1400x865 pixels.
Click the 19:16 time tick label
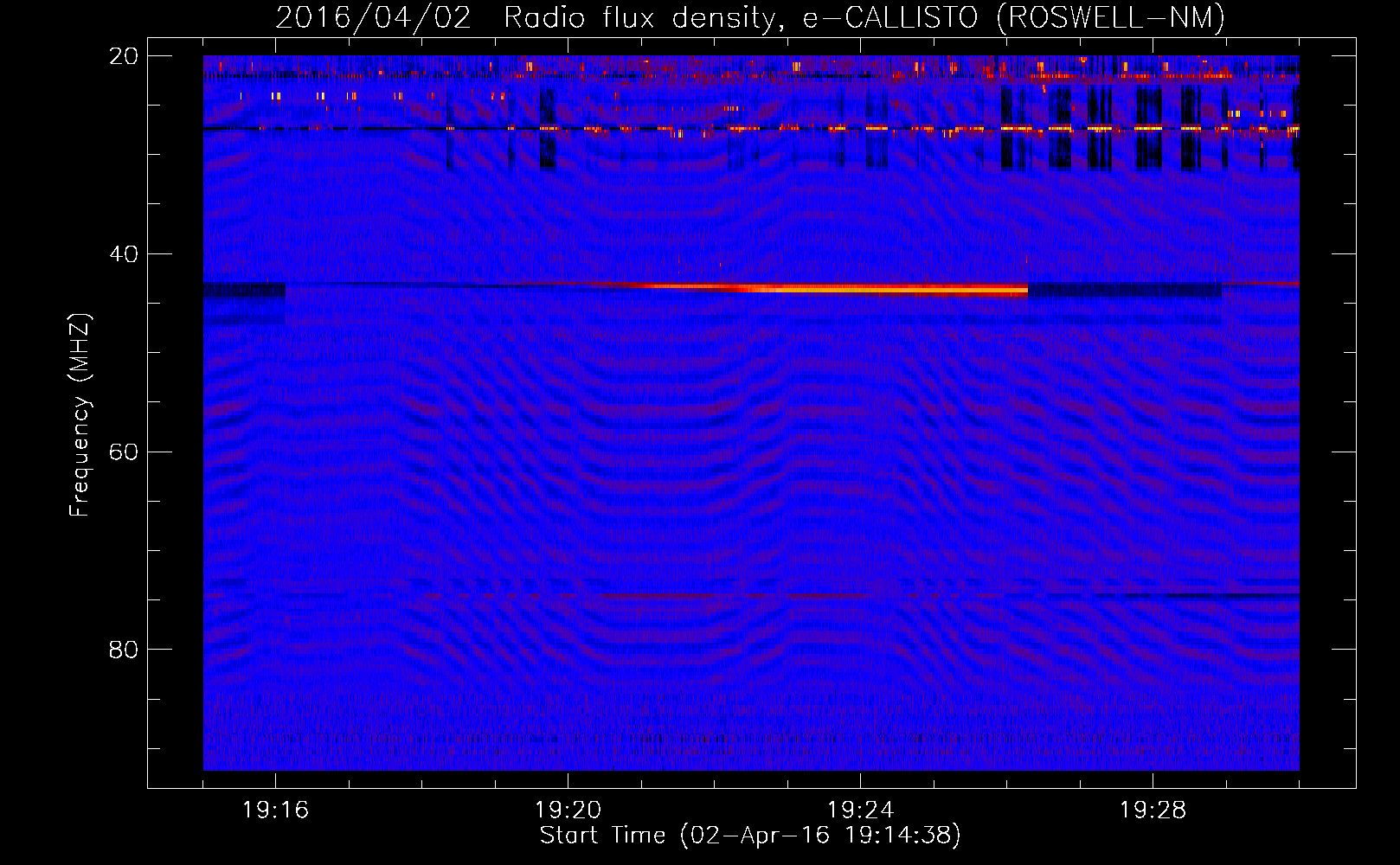pyautogui.click(x=275, y=811)
